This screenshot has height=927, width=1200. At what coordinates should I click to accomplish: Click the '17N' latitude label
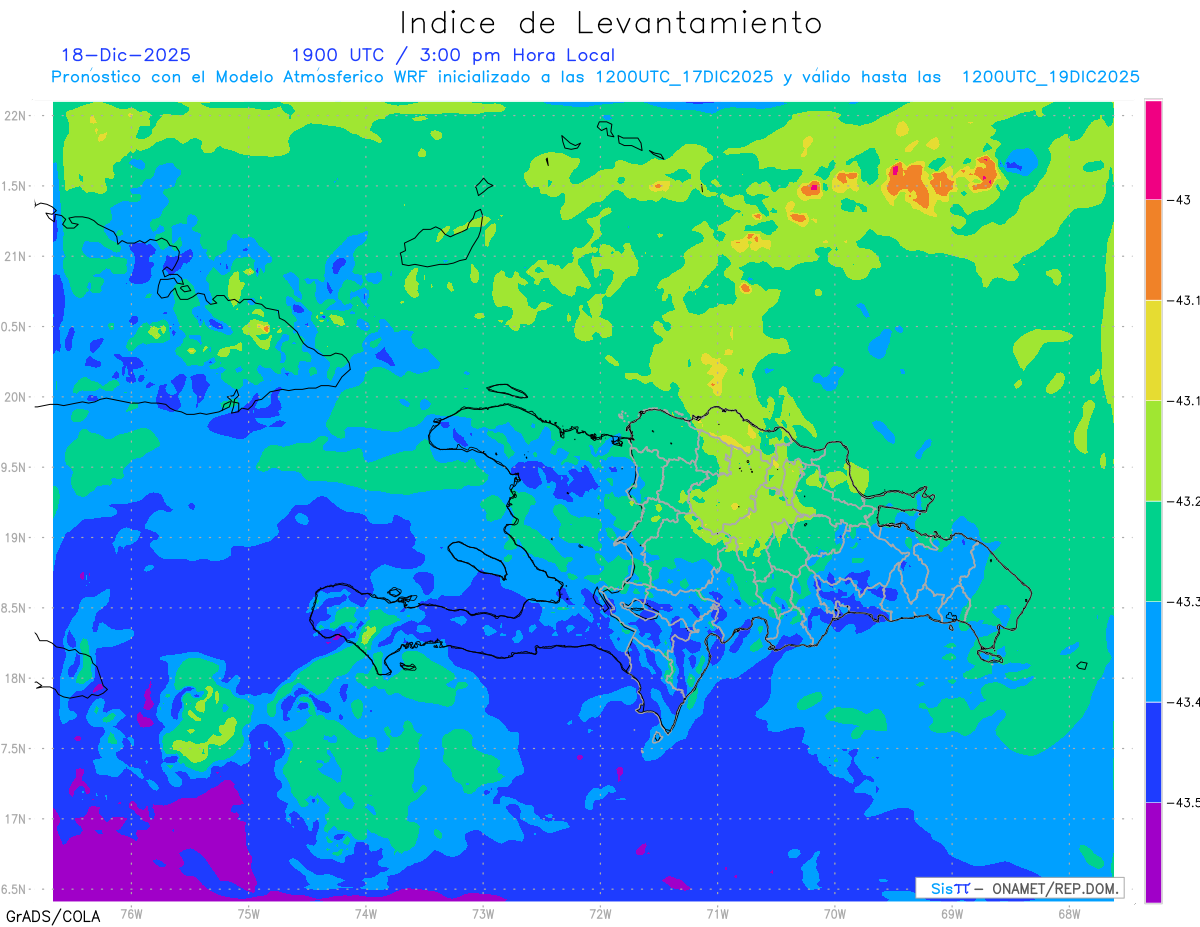pos(16,819)
